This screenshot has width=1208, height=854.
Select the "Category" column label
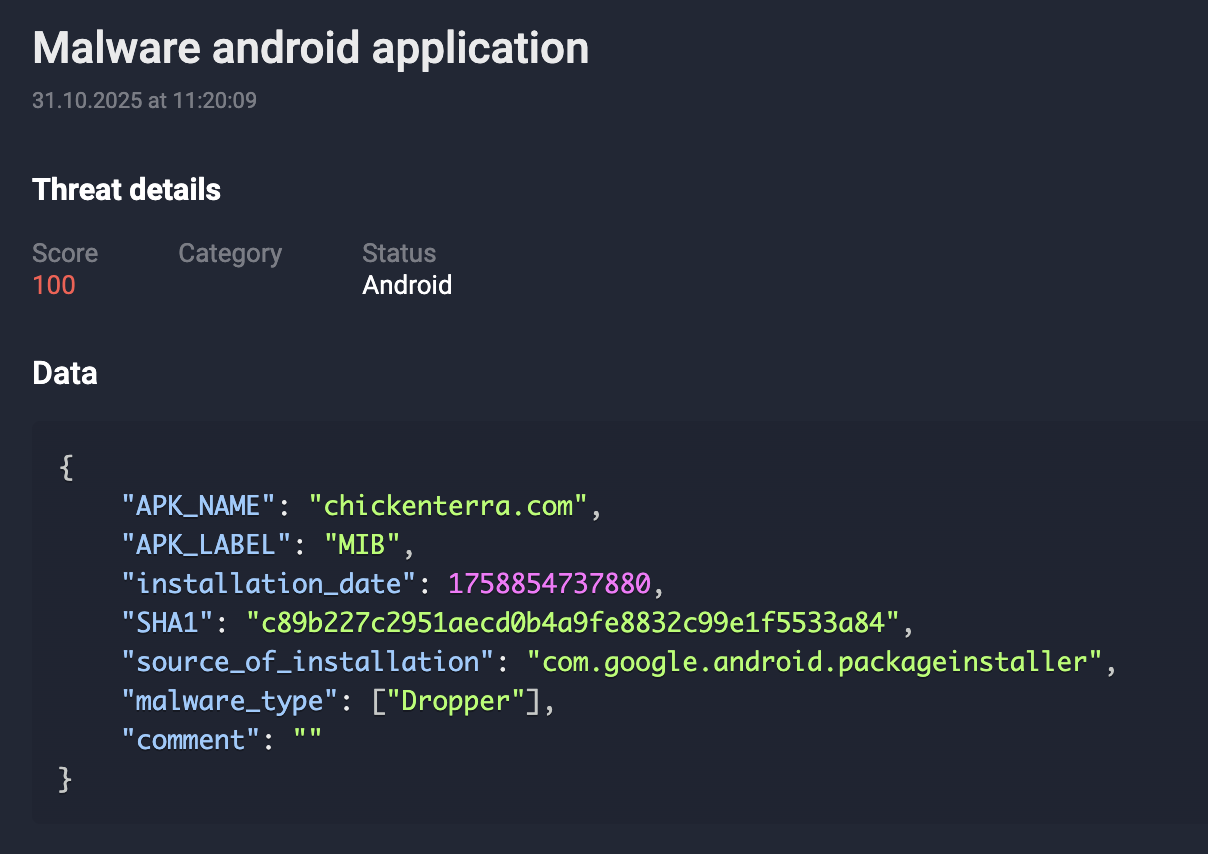230,254
